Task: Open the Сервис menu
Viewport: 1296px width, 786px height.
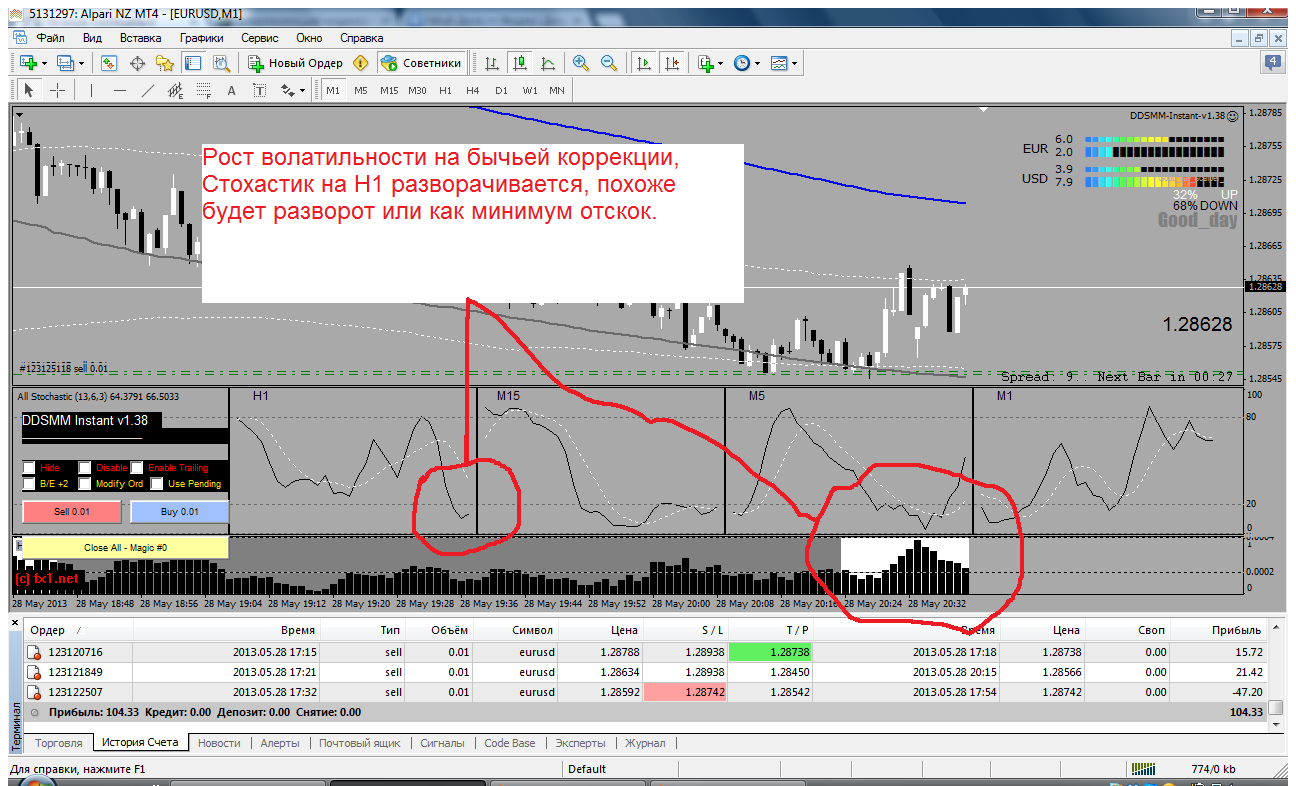Action: click(260, 37)
